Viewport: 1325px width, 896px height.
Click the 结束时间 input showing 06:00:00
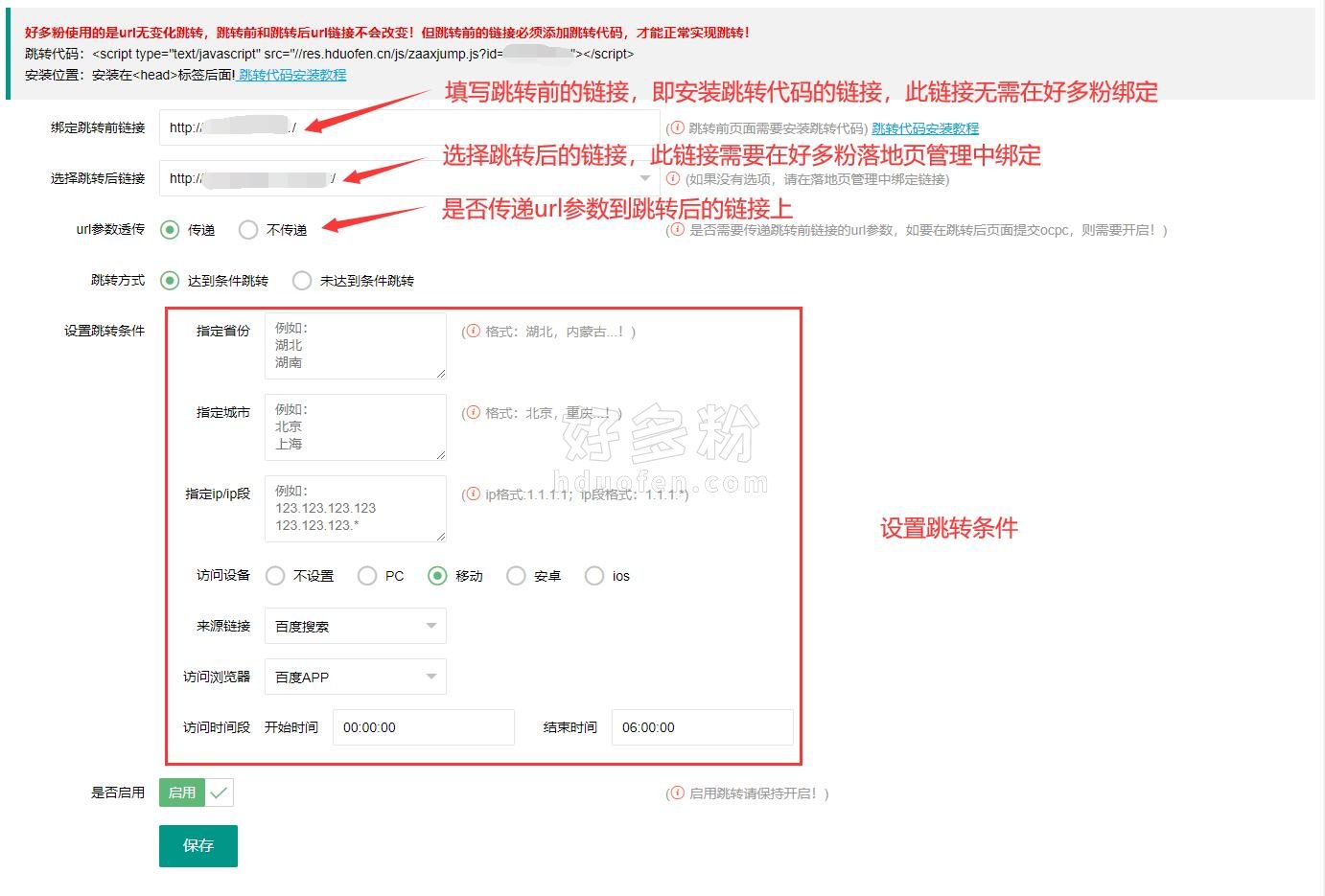(701, 726)
